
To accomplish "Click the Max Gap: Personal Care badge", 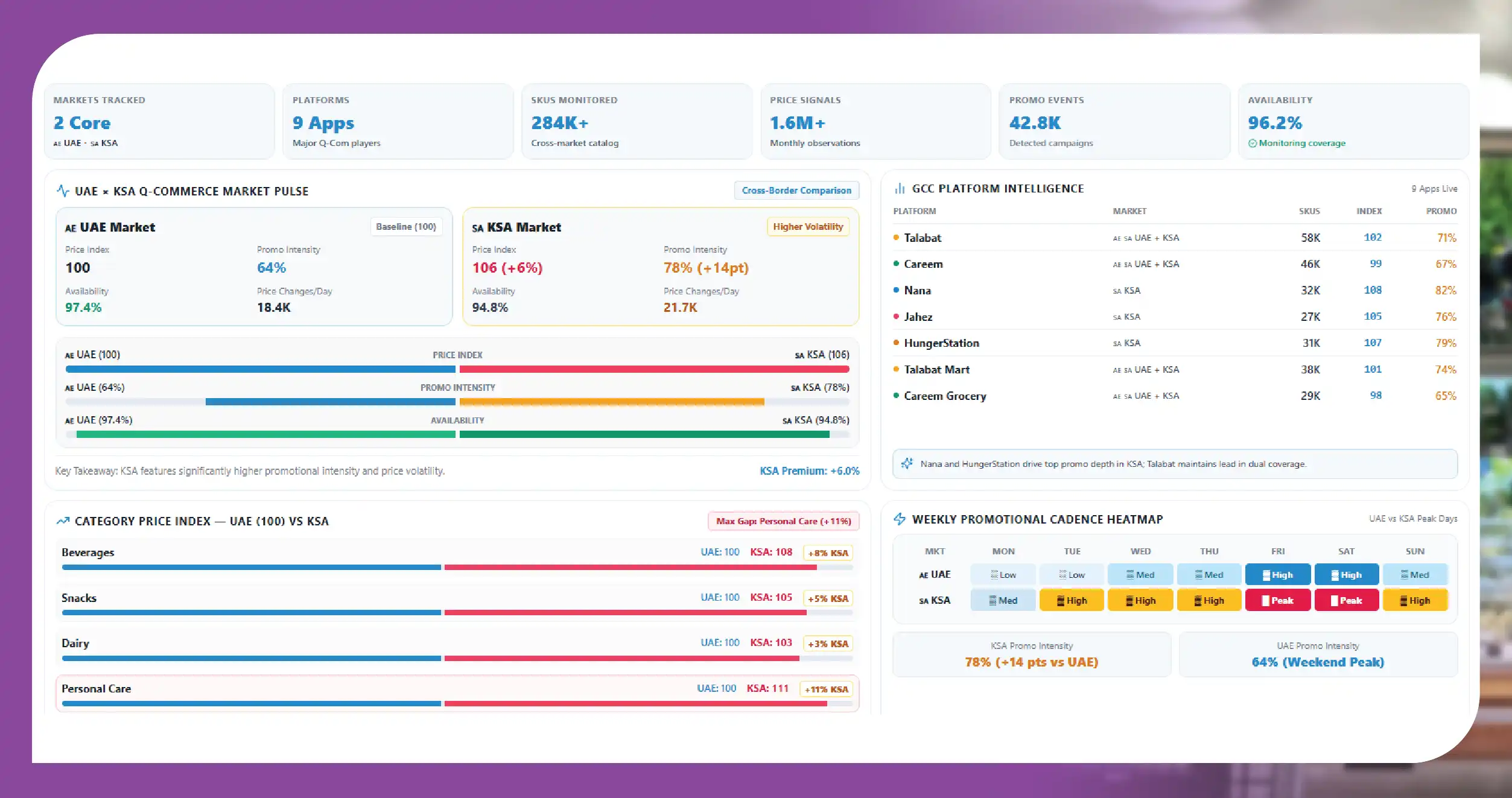I will click(x=783, y=521).
